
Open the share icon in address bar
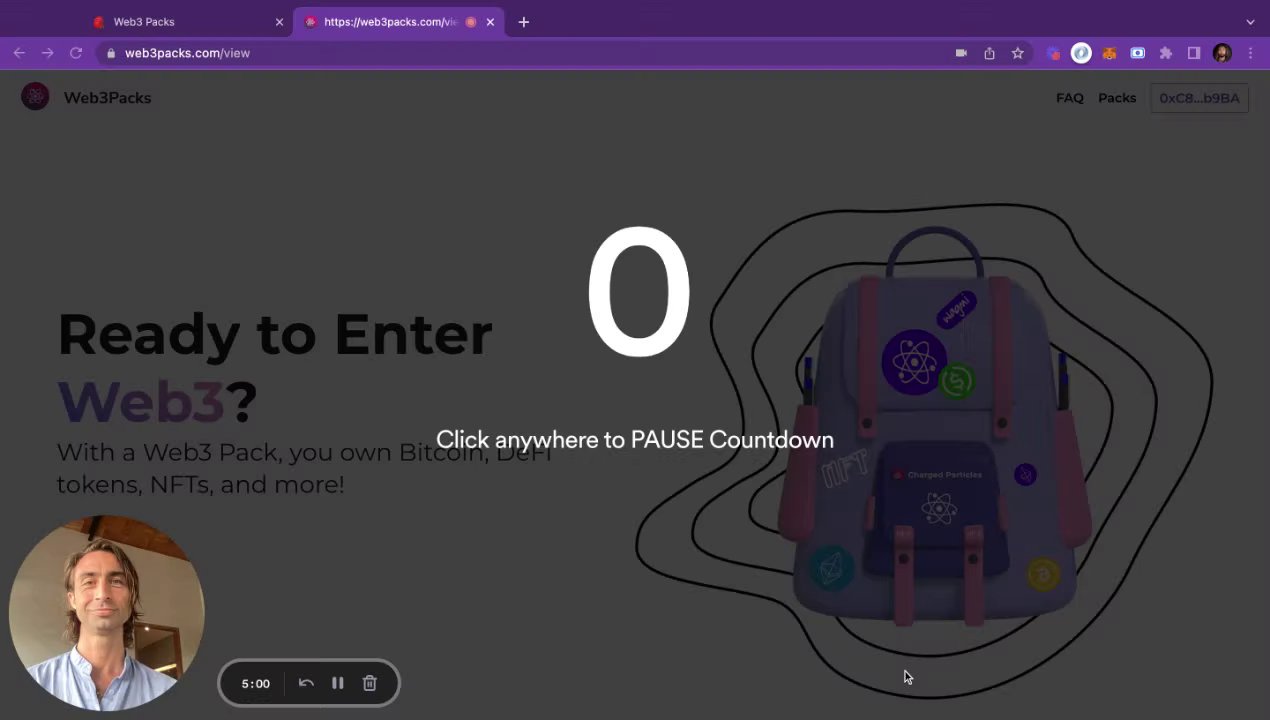pyautogui.click(x=989, y=53)
